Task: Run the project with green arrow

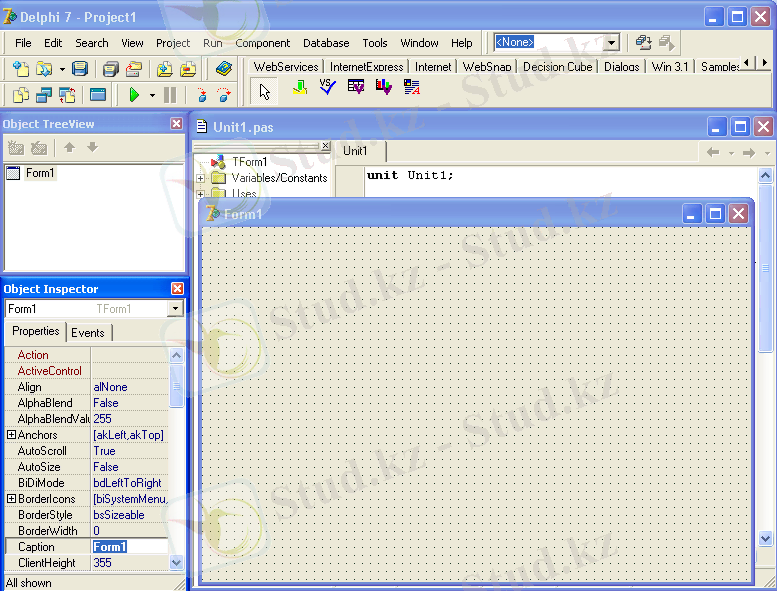Action: (134, 94)
